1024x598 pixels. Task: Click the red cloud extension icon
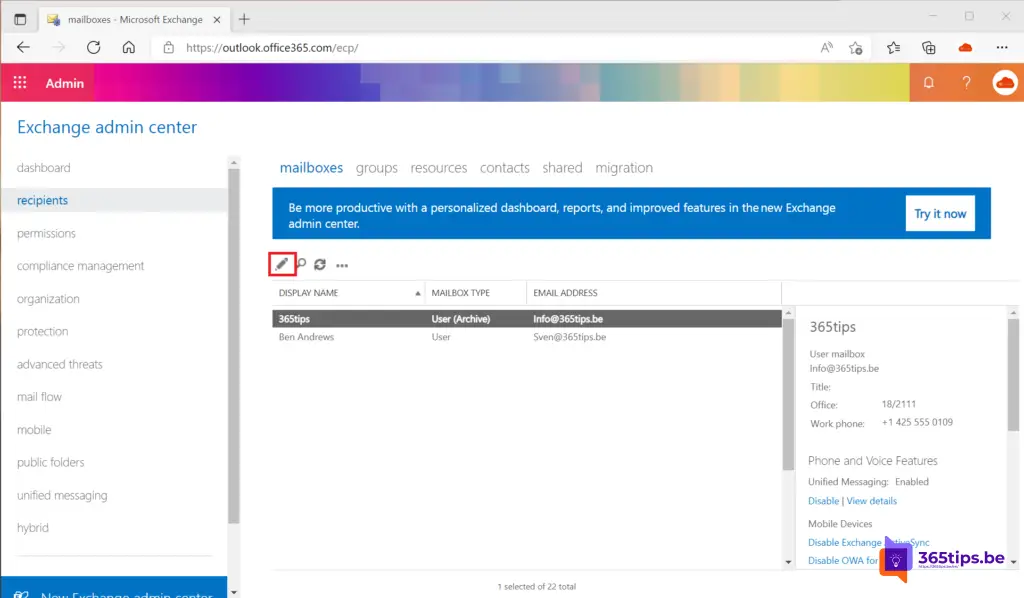coord(965,47)
